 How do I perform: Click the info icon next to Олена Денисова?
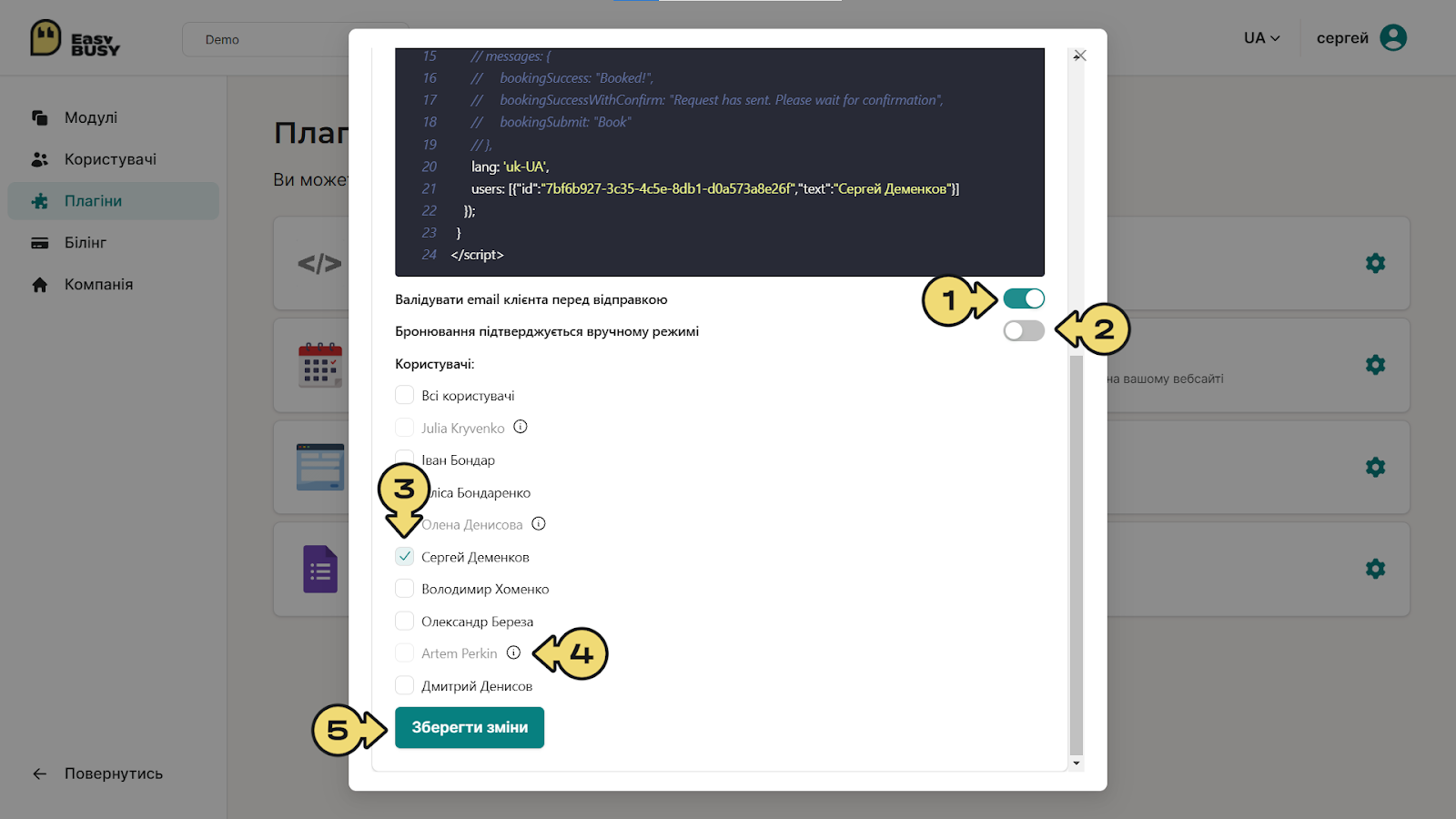point(539,523)
